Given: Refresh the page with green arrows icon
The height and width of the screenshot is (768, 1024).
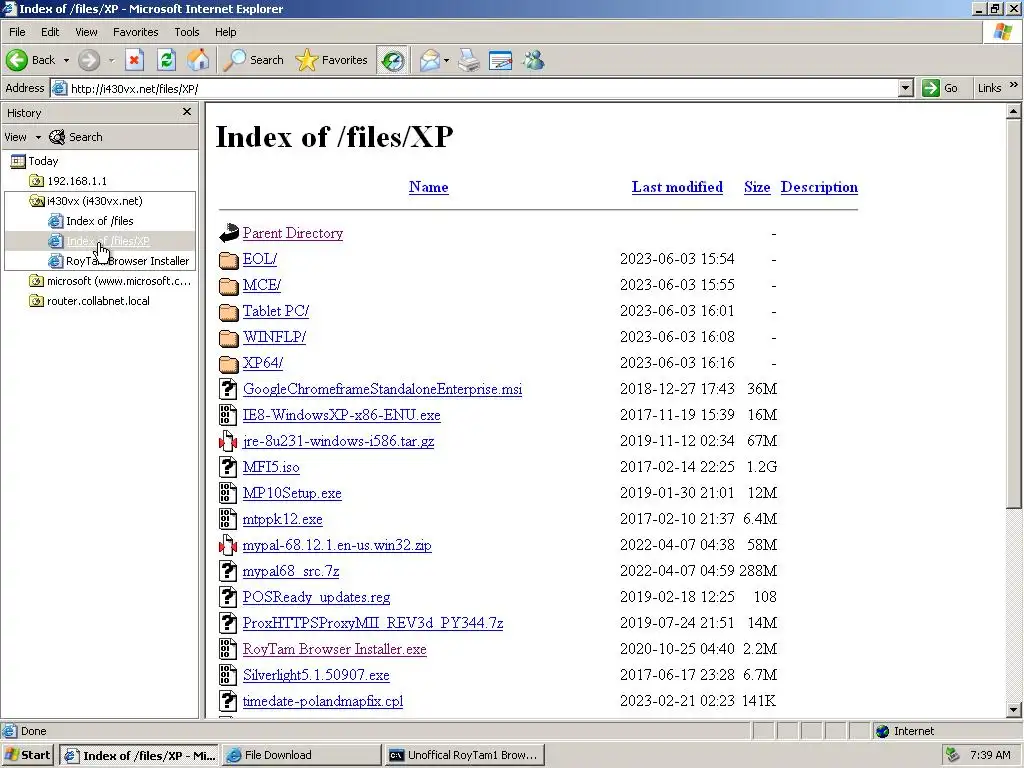Looking at the screenshot, I should 167,60.
